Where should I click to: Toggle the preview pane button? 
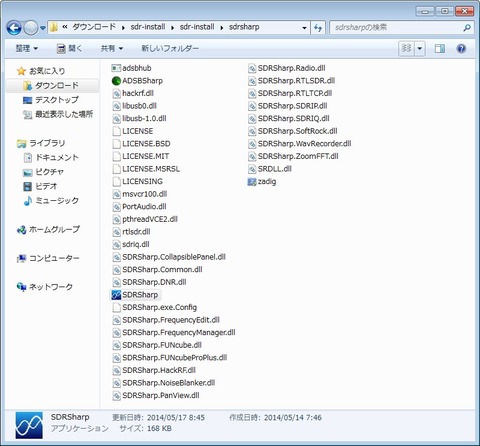pos(440,49)
